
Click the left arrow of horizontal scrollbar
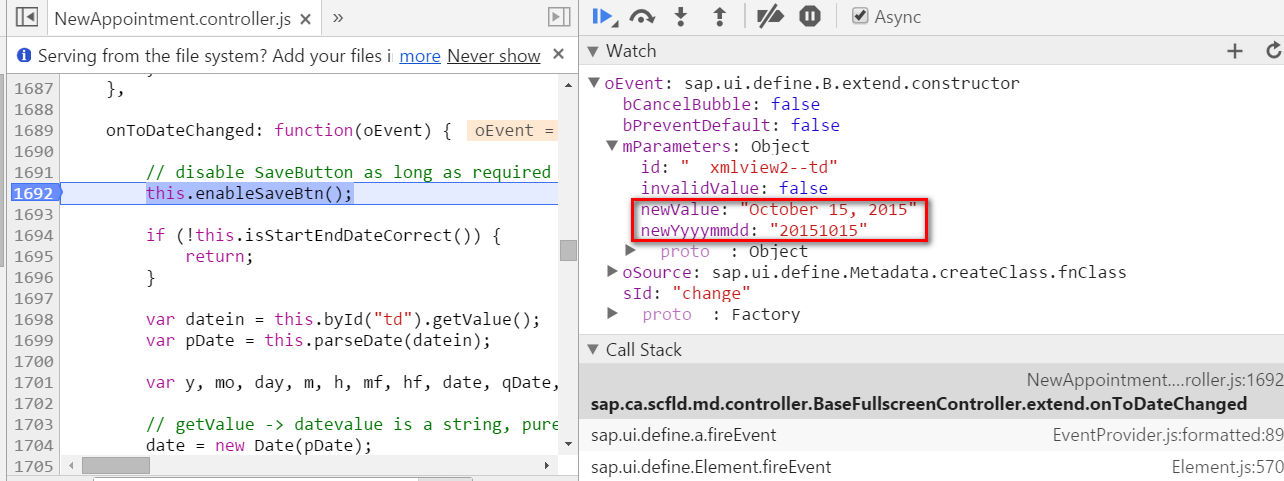click(70, 466)
